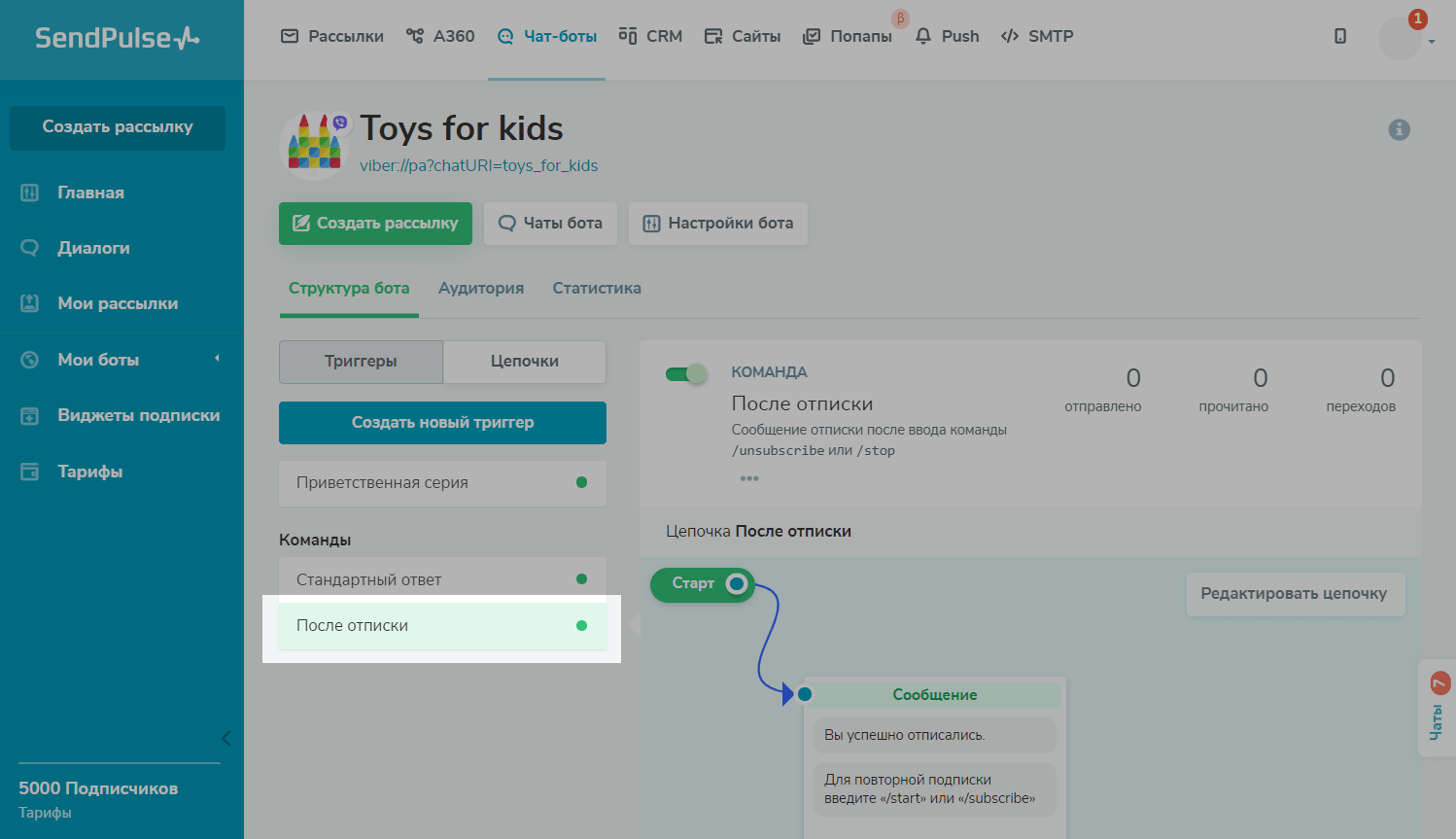Viewport: 1456px width, 839px height.
Task: Click the green Создать рассылку button
Action: pyautogui.click(x=375, y=224)
